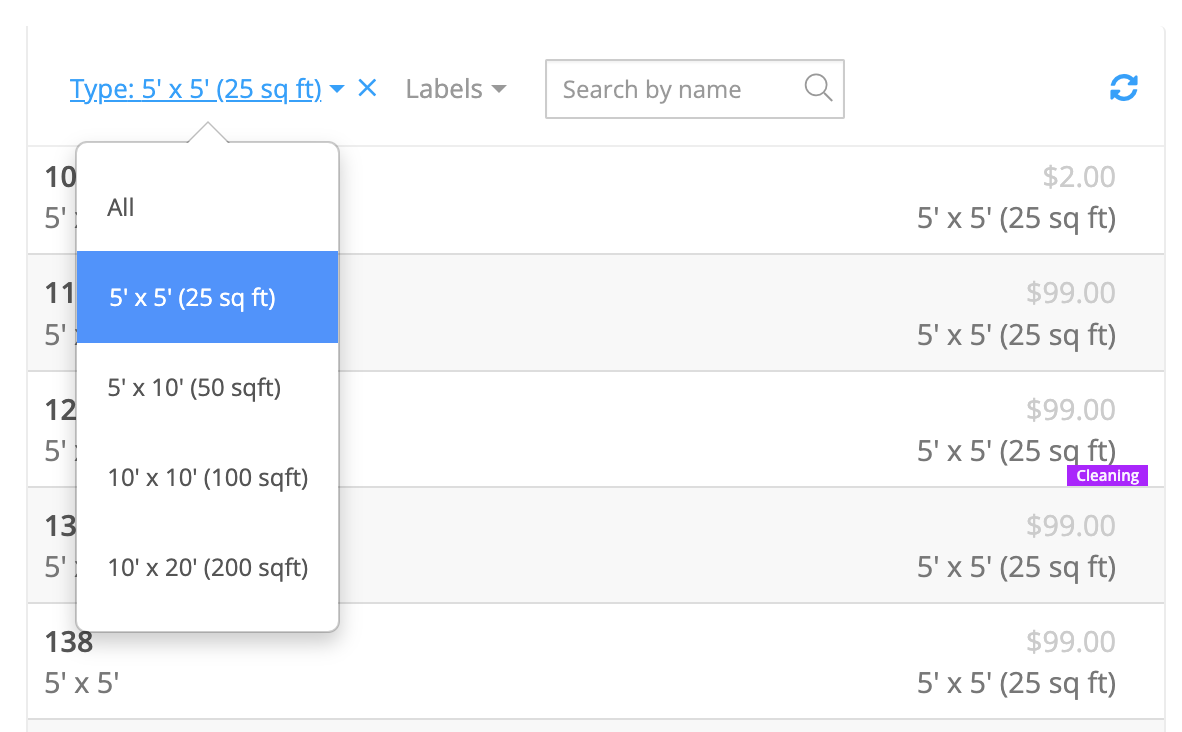This screenshot has width=1182, height=732.
Task: Click the Labels caret arrow
Action: 498,90
